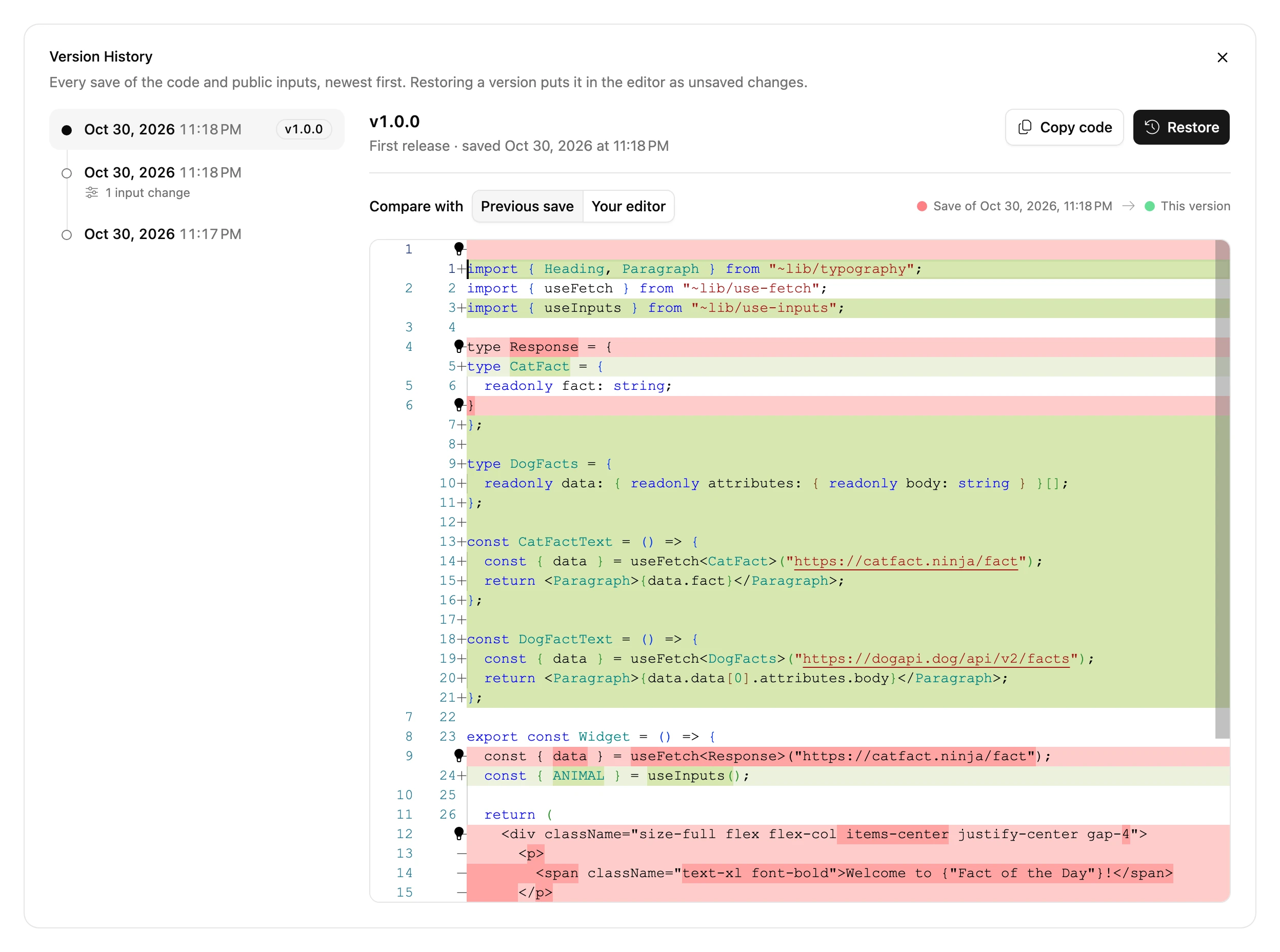Open the save with 1 input change
Screen dimensions: 1280x952
[196, 182]
